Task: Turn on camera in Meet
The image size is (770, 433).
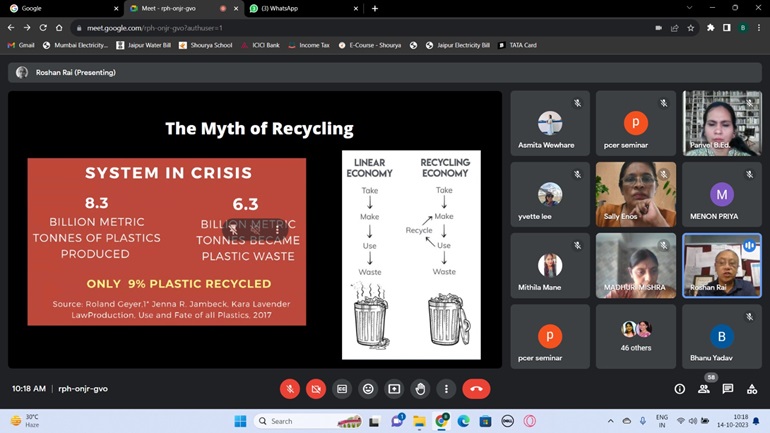Action: (x=316, y=389)
